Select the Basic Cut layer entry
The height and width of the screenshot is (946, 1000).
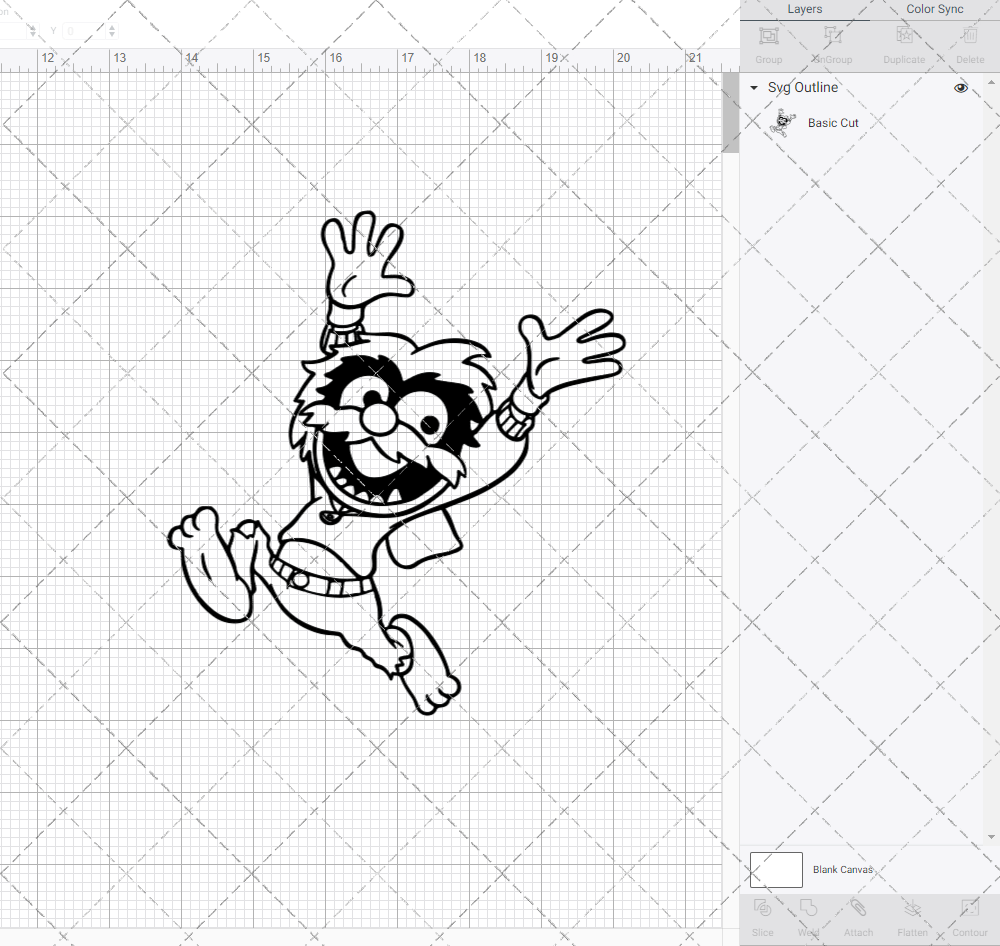(x=833, y=122)
